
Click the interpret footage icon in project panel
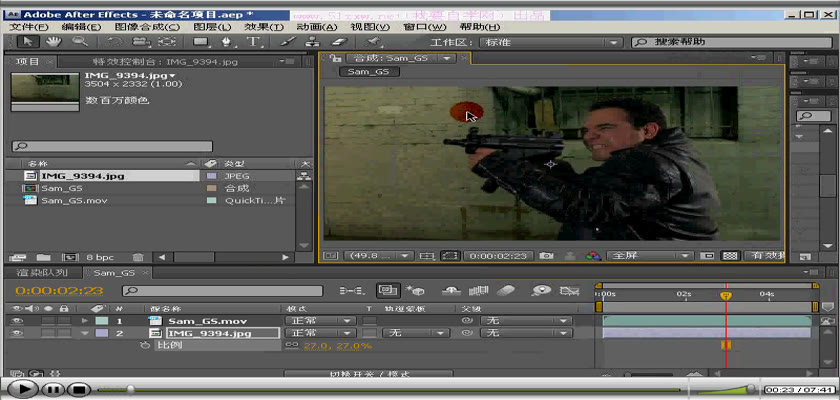[18, 258]
